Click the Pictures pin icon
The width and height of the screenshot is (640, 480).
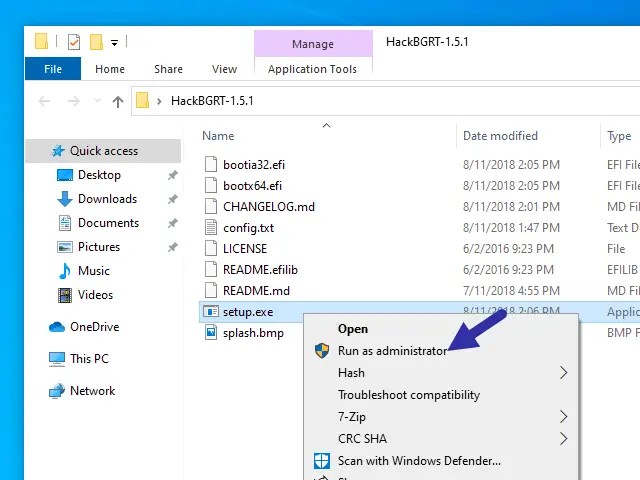(173, 247)
